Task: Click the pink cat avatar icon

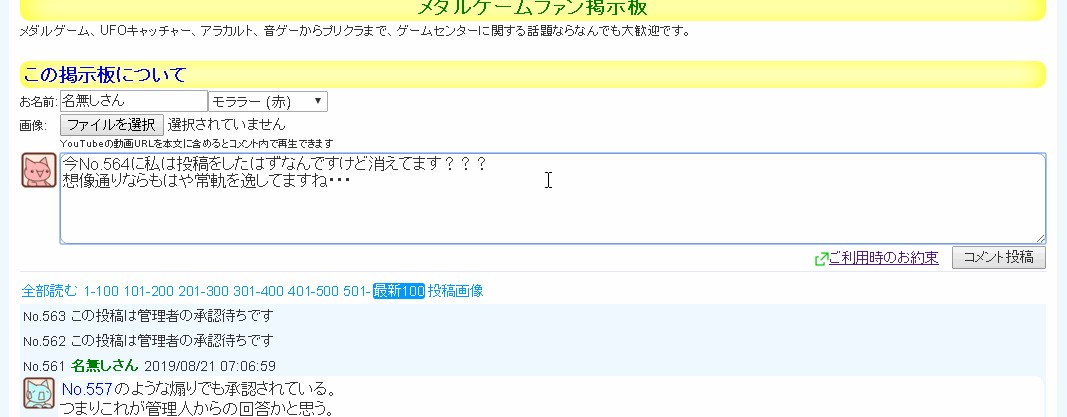Action: [x=39, y=171]
